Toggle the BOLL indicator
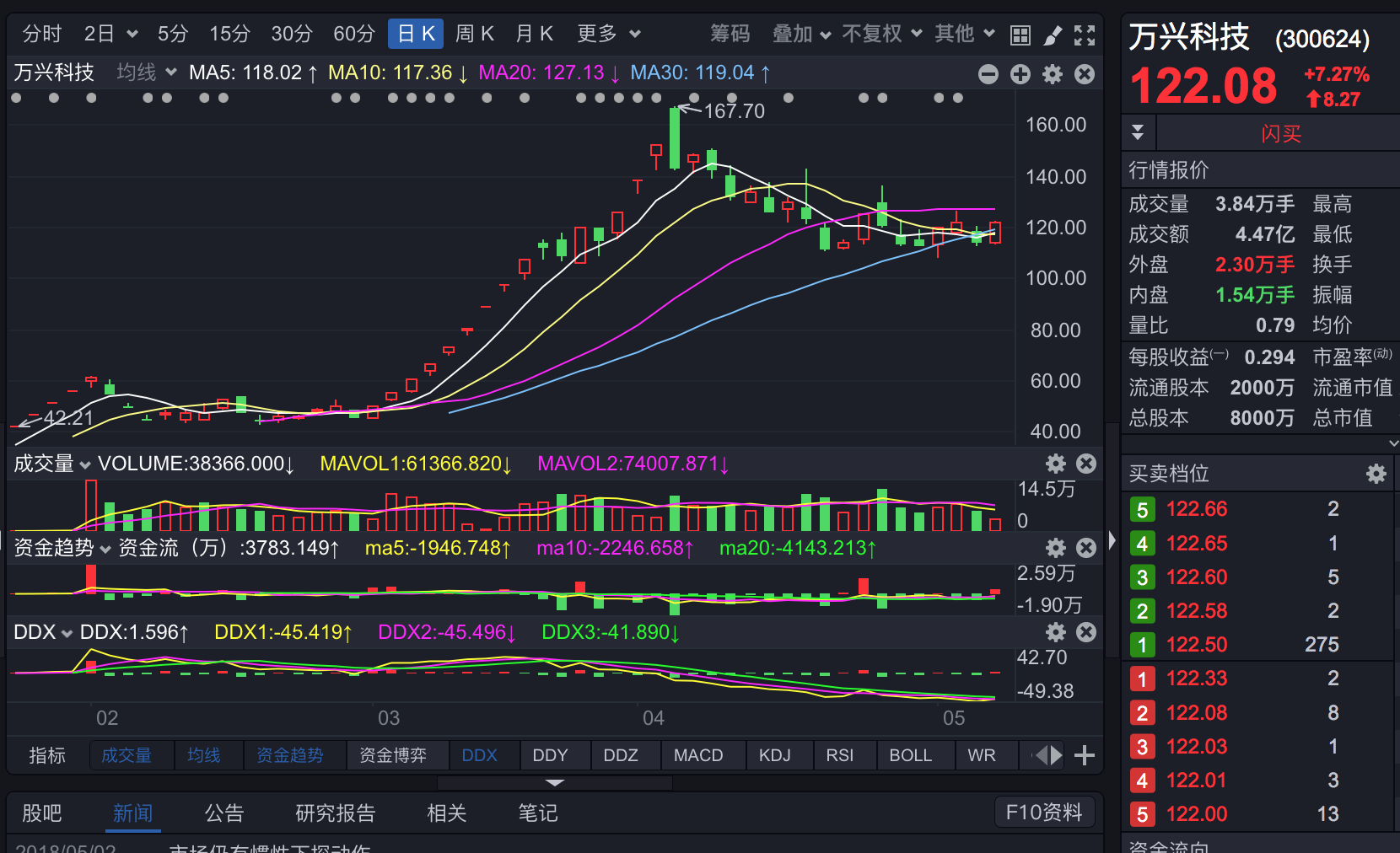 (x=911, y=755)
